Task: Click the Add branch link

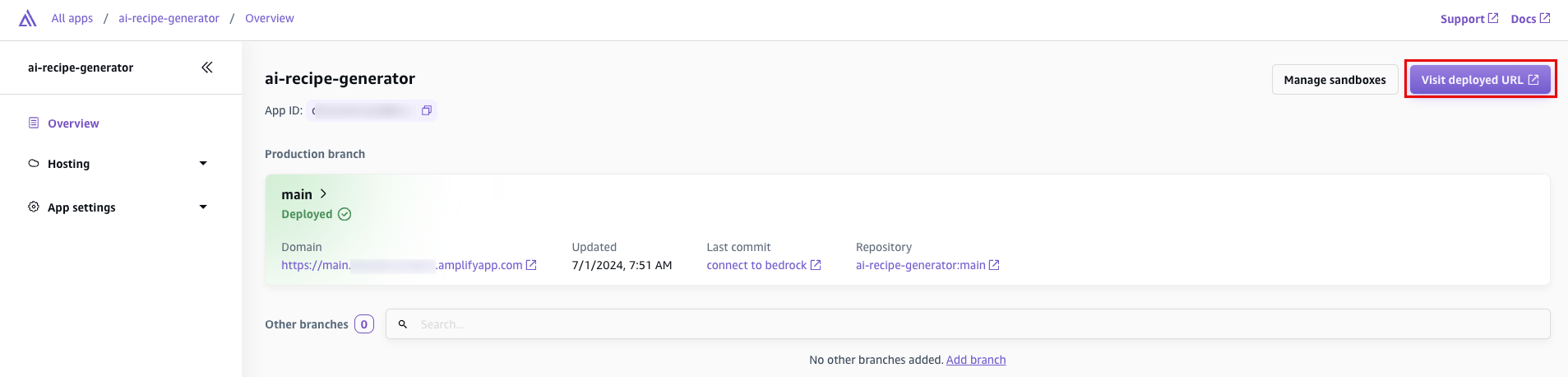Action: 976,360
